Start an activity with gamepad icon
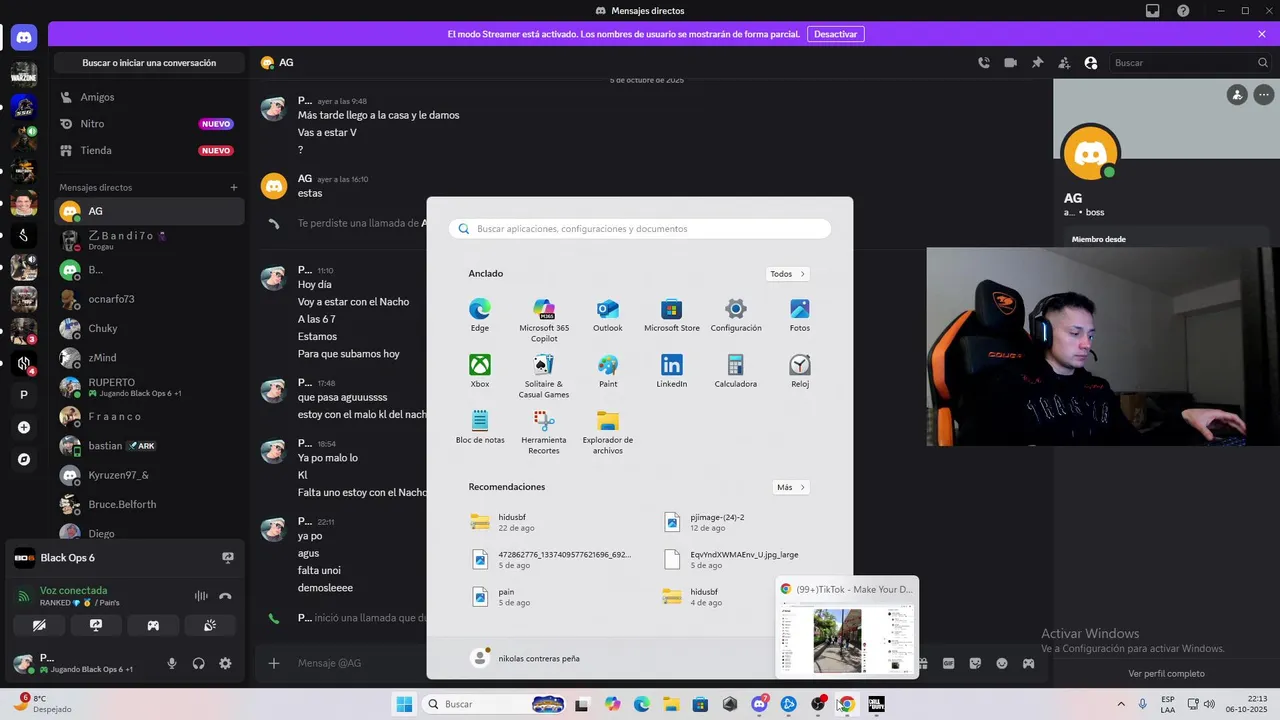The height and width of the screenshot is (720, 1280). tap(153, 625)
